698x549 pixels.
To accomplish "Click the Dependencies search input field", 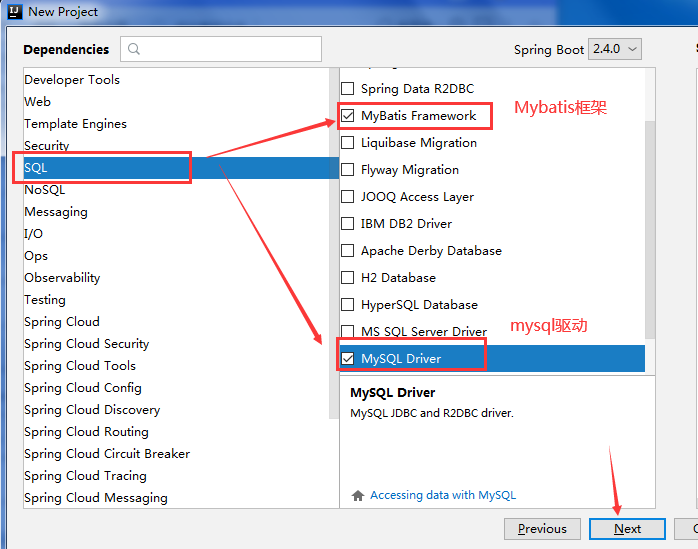I will pyautogui.click(x=221, y=49).
